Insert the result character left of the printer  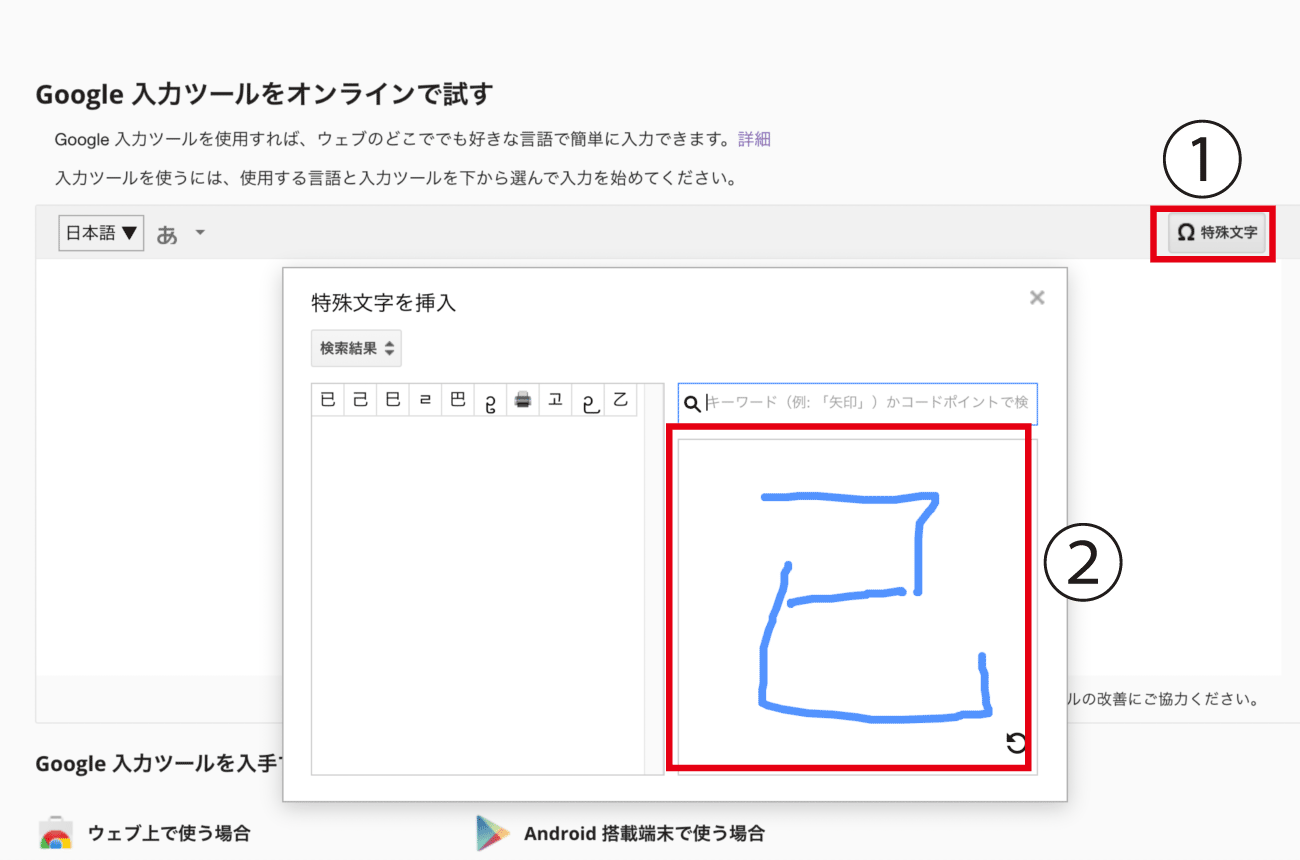pos(490,400)
